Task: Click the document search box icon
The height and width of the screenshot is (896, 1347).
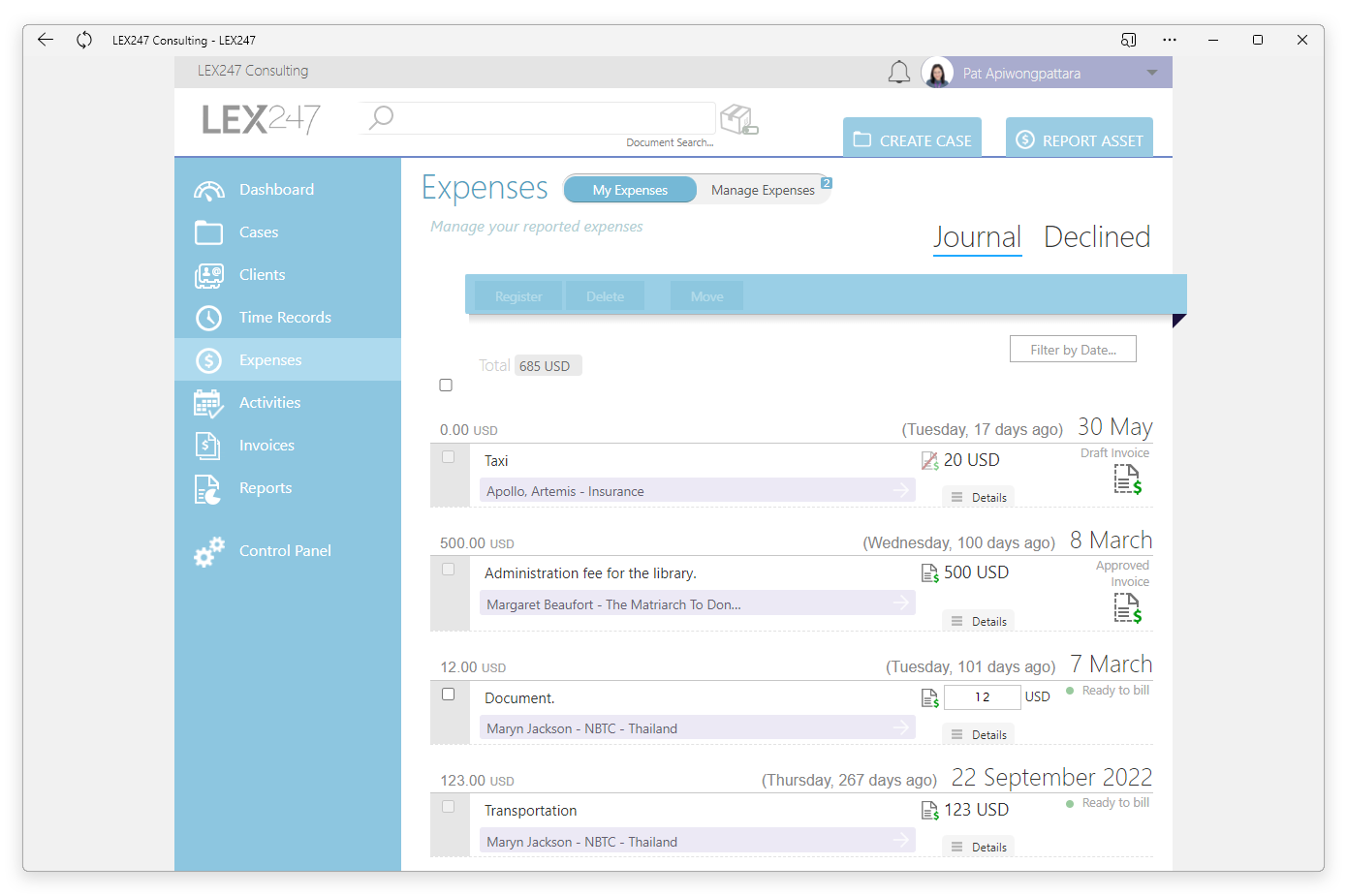Action: (739, 119)
